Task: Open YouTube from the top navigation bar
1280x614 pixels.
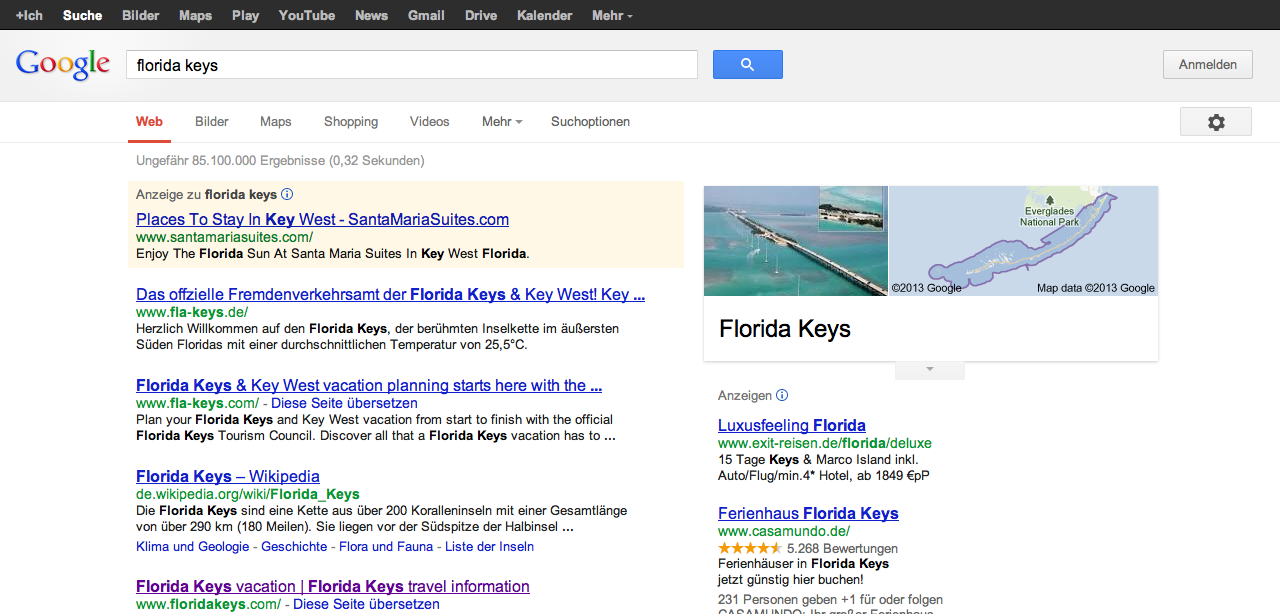Action: [306, 16]
